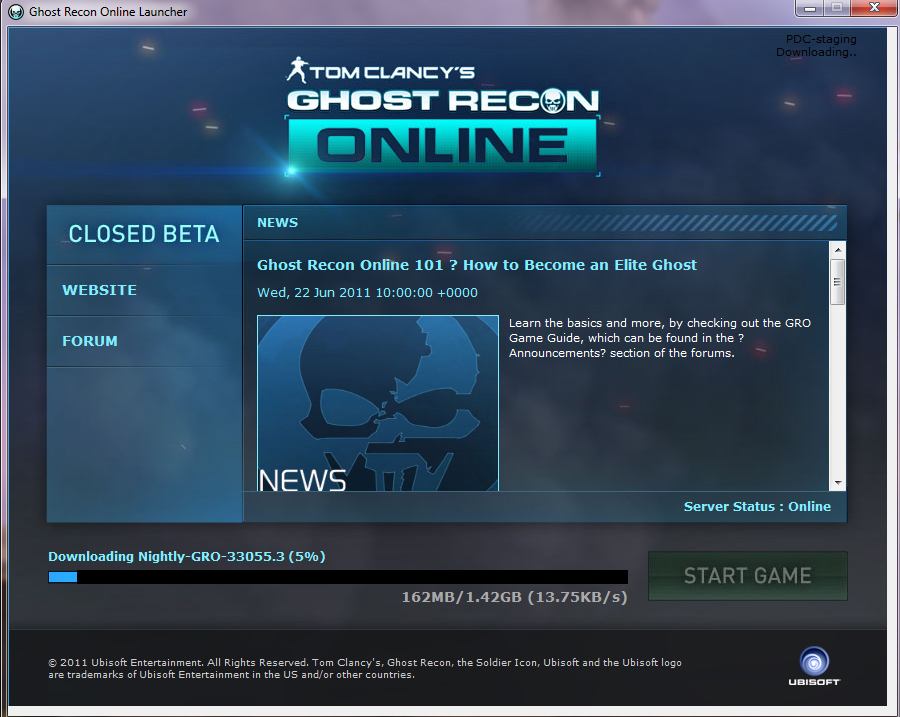The image size is (900, 717).
Task: Open the FORUM link in the sidebar
Action: coord(90,341)
